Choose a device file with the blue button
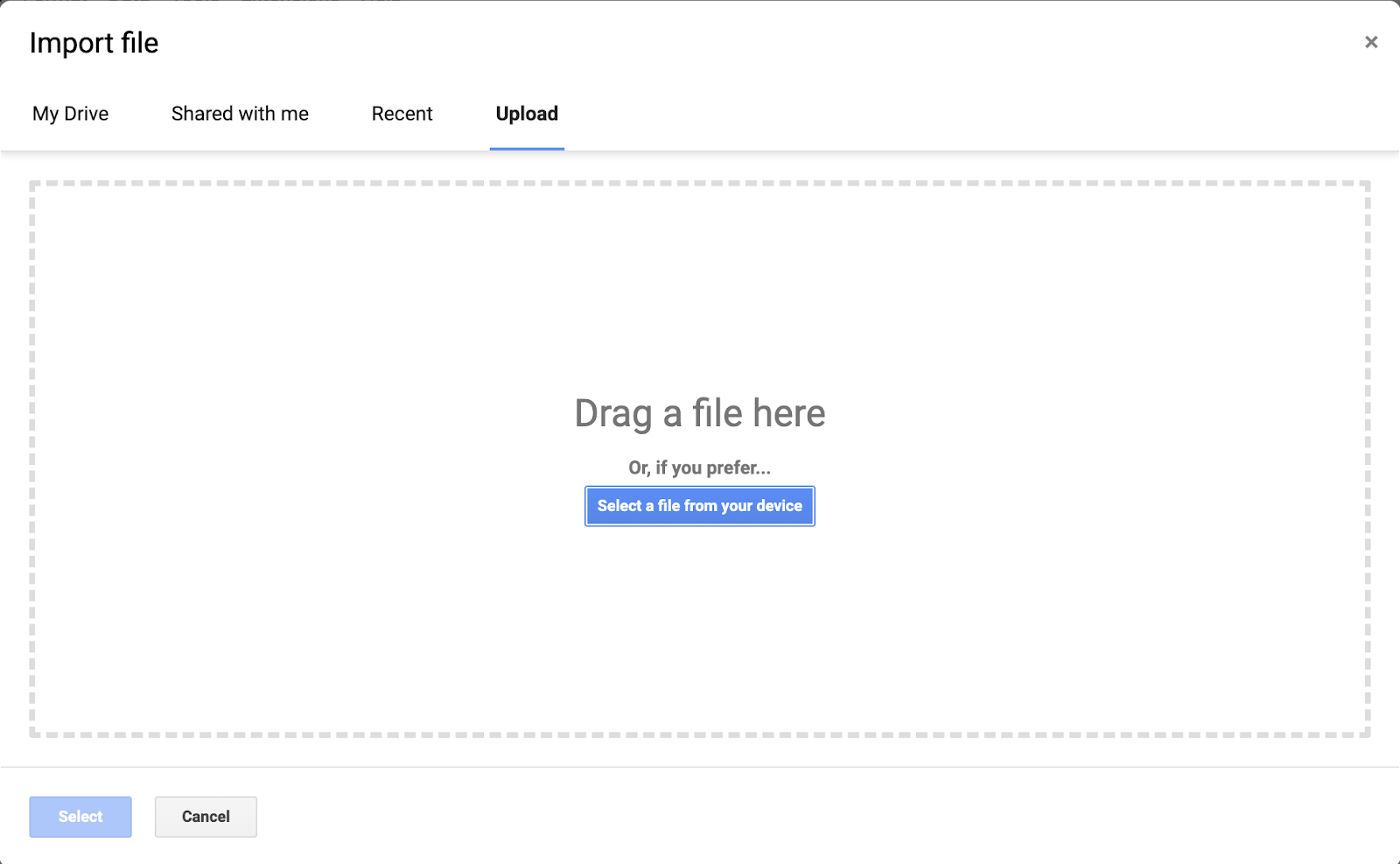This screenshot has height=864, width=1400. click(x=699, y=506)
